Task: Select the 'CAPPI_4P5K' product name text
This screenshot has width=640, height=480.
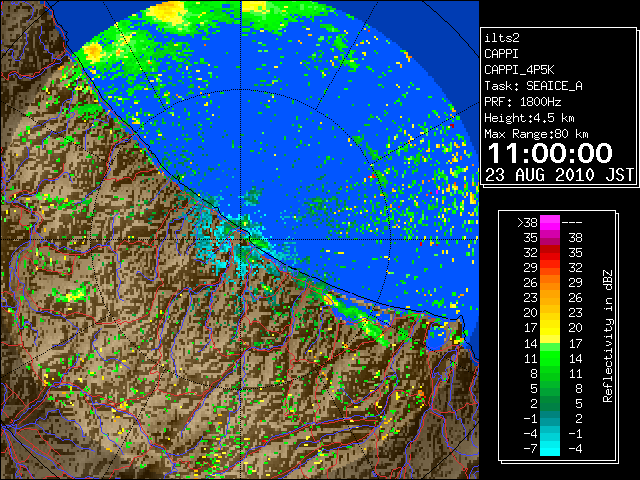Action: [x=519, y=70]
